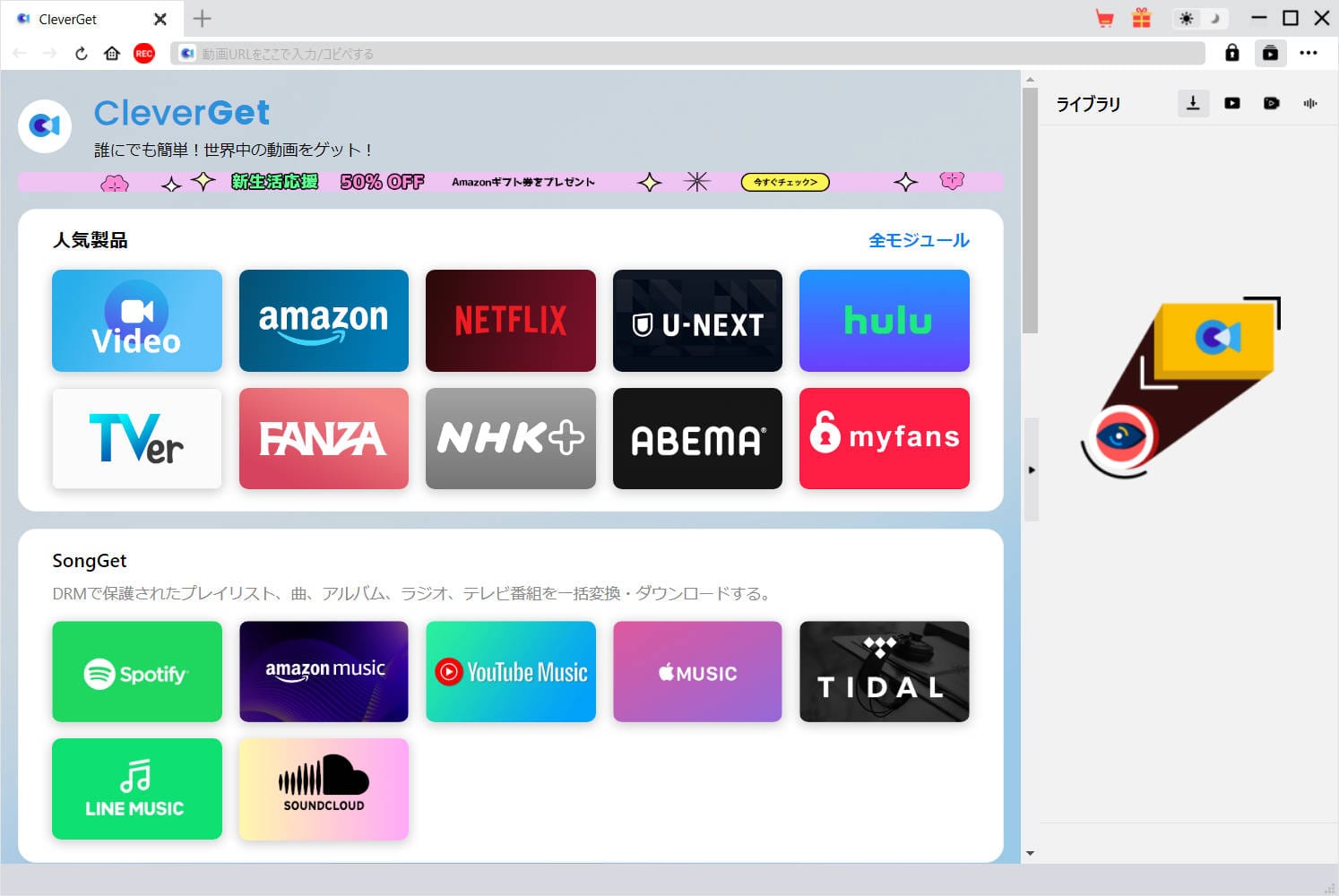1339x896 pixels.
Task: Open a new tab with plus button
Action: click(203, 18)
